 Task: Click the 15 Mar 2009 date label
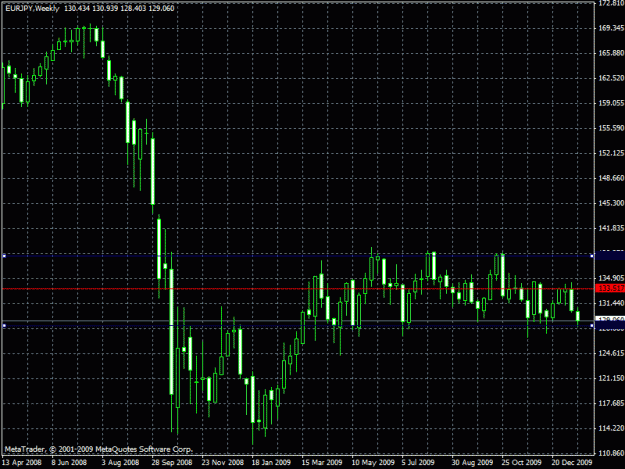pyautogui.click(x=322, y=463)
